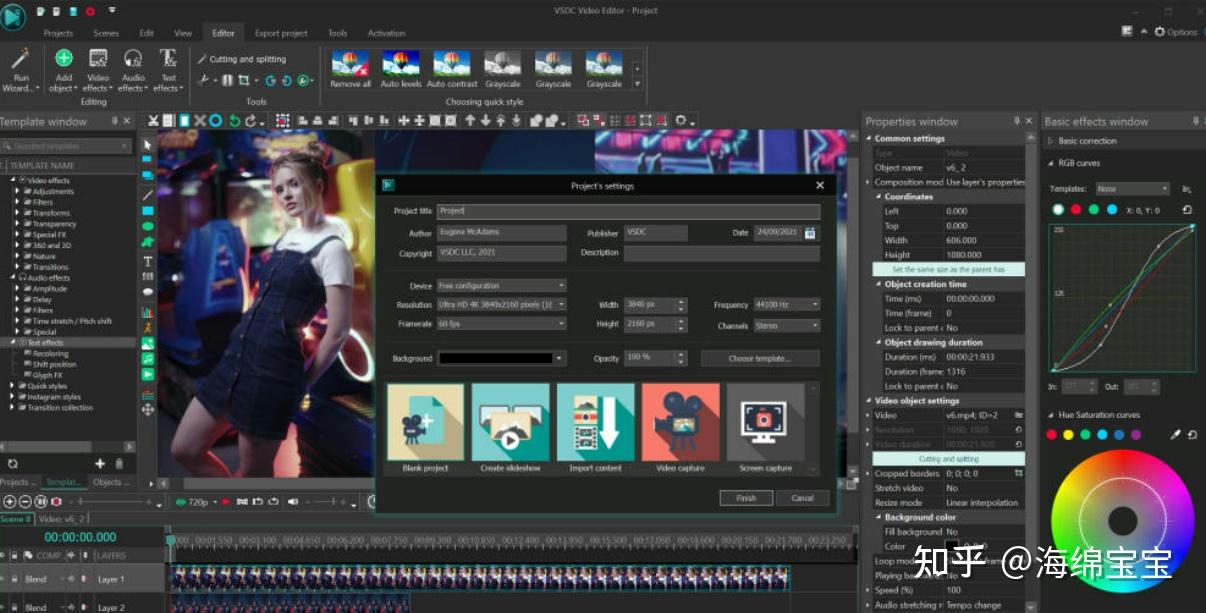Viewport: 1206px width, 613px height.
Task: Switch to Export project tab
Action: point(281,33)
